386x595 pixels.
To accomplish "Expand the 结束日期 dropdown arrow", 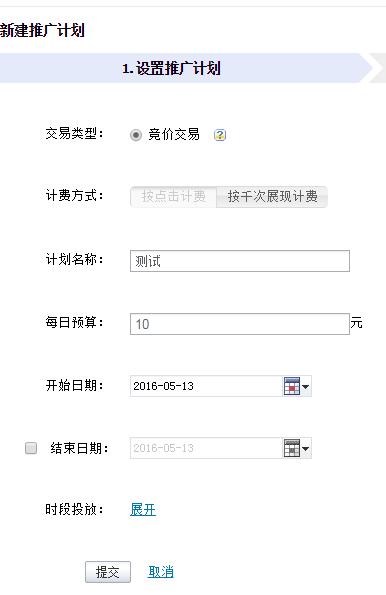I will (x=306, y=449).
